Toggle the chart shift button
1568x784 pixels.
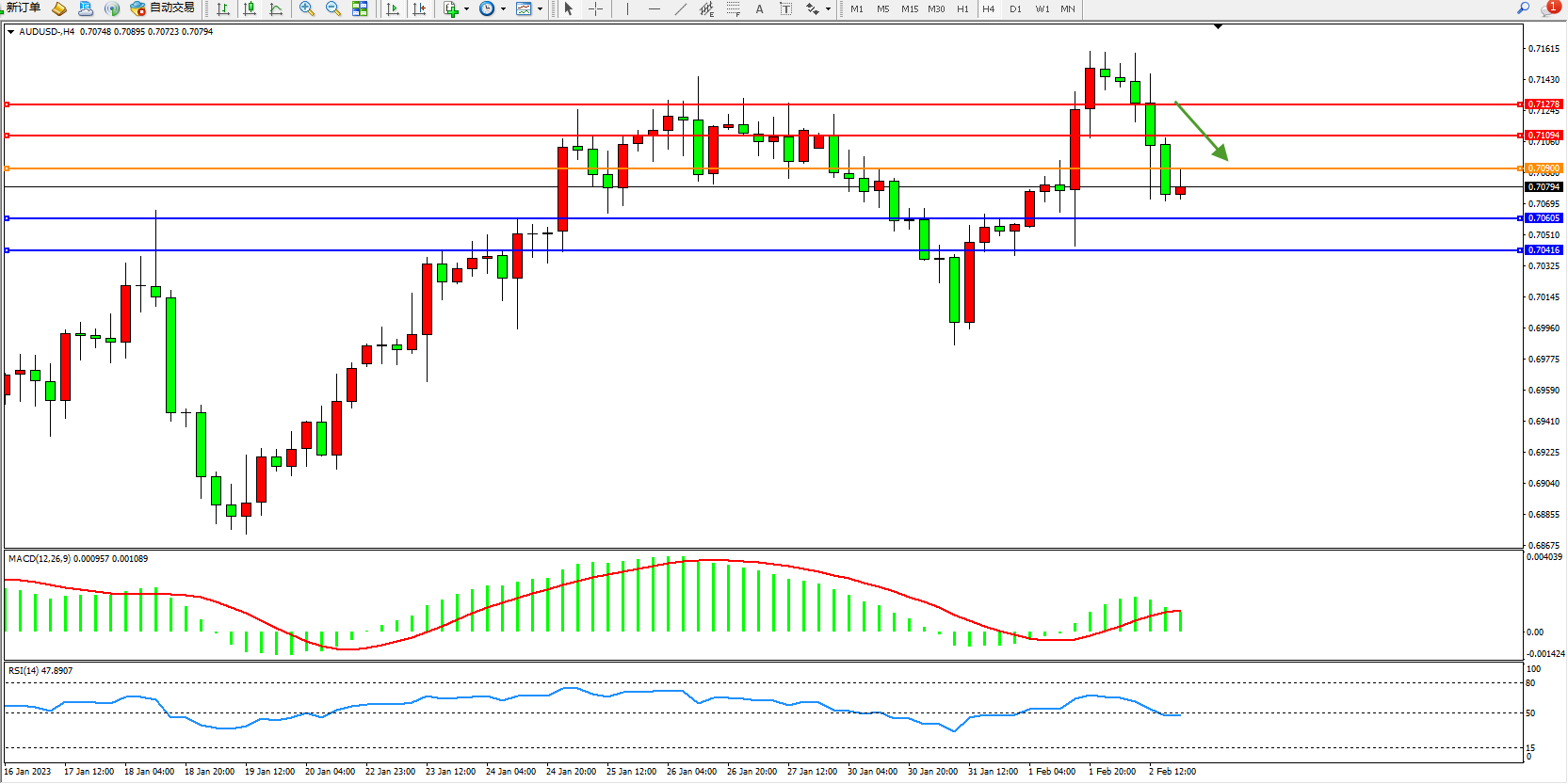click(419, 8)
